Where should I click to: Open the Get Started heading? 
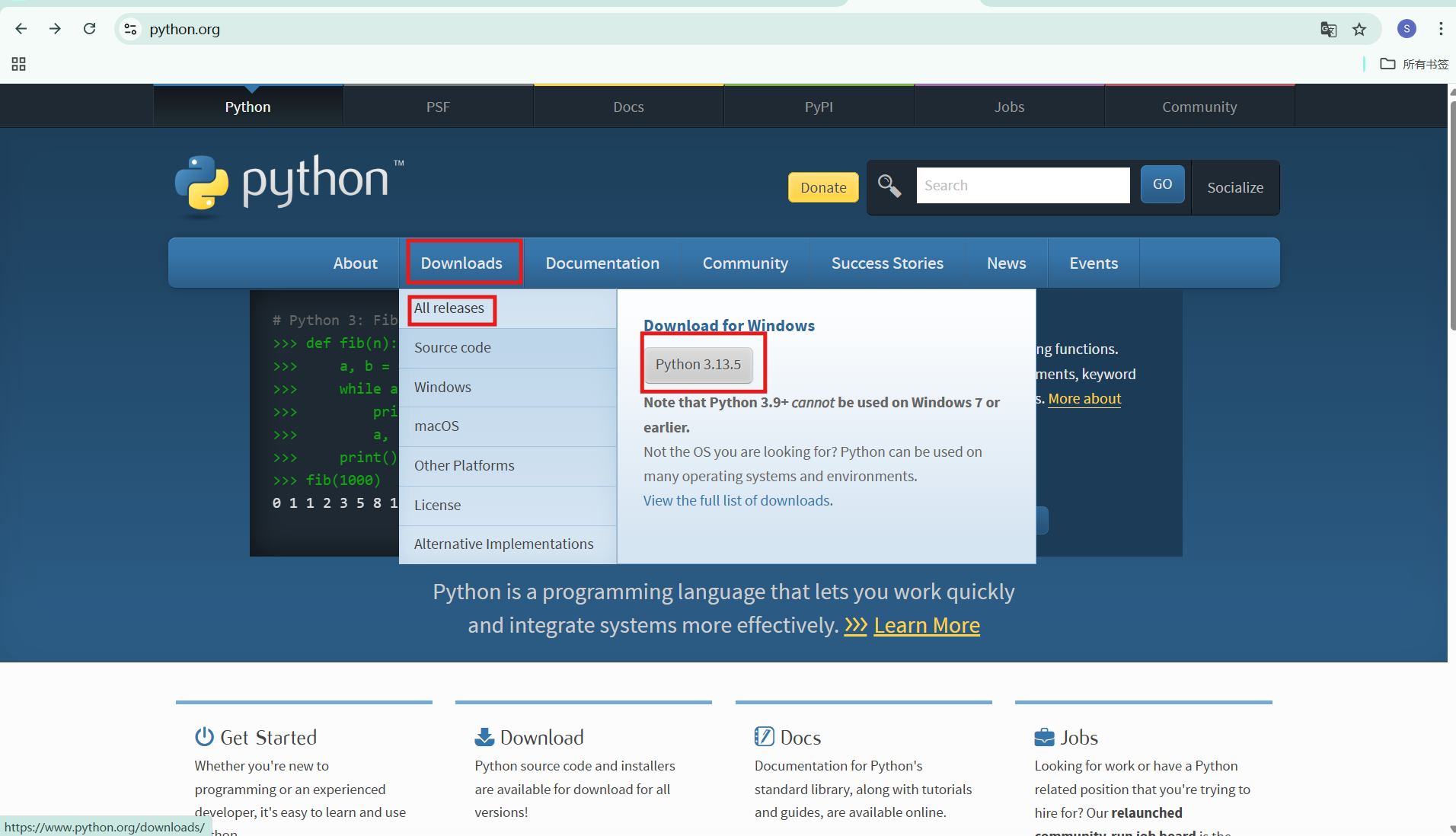(x=268, y=737)
